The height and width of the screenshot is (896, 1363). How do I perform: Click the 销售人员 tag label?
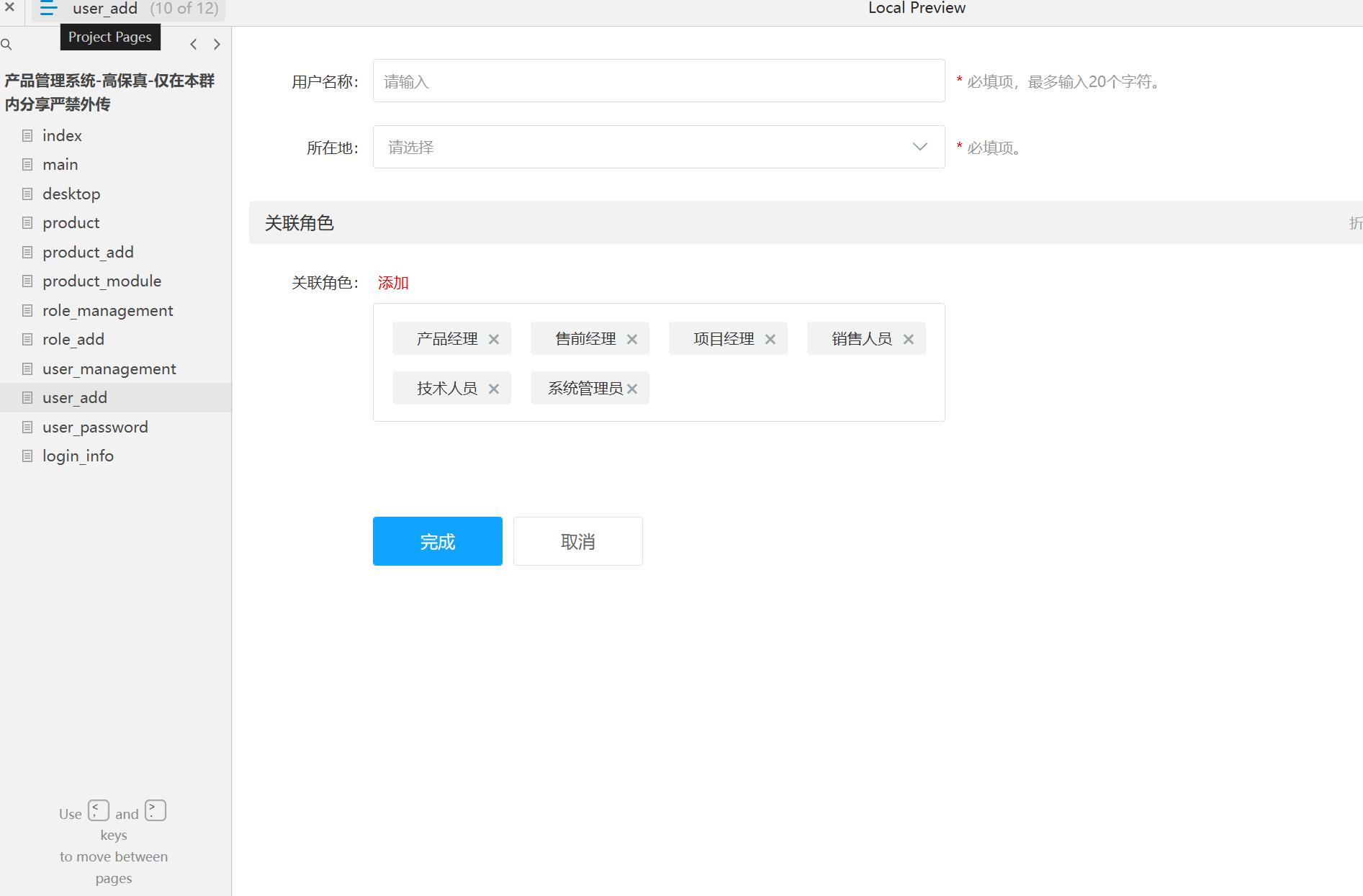[862, 339]
